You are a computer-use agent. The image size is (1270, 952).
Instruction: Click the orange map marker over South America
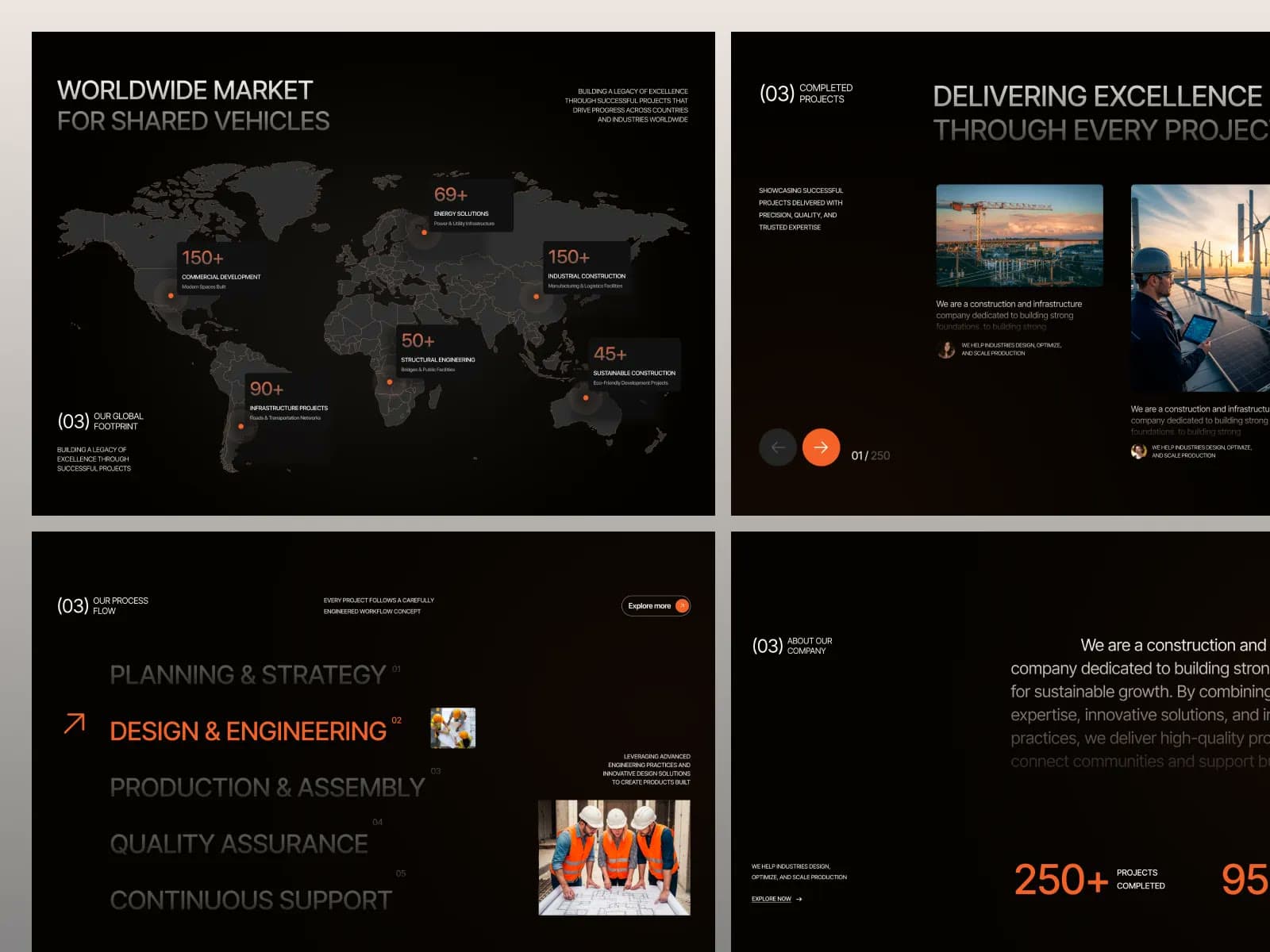tap(241, 427)
